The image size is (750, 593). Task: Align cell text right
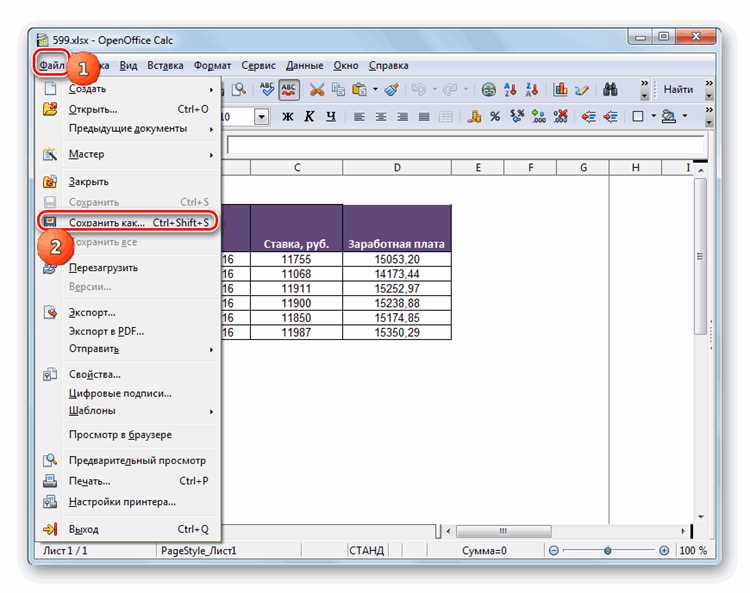coord(402,117)
